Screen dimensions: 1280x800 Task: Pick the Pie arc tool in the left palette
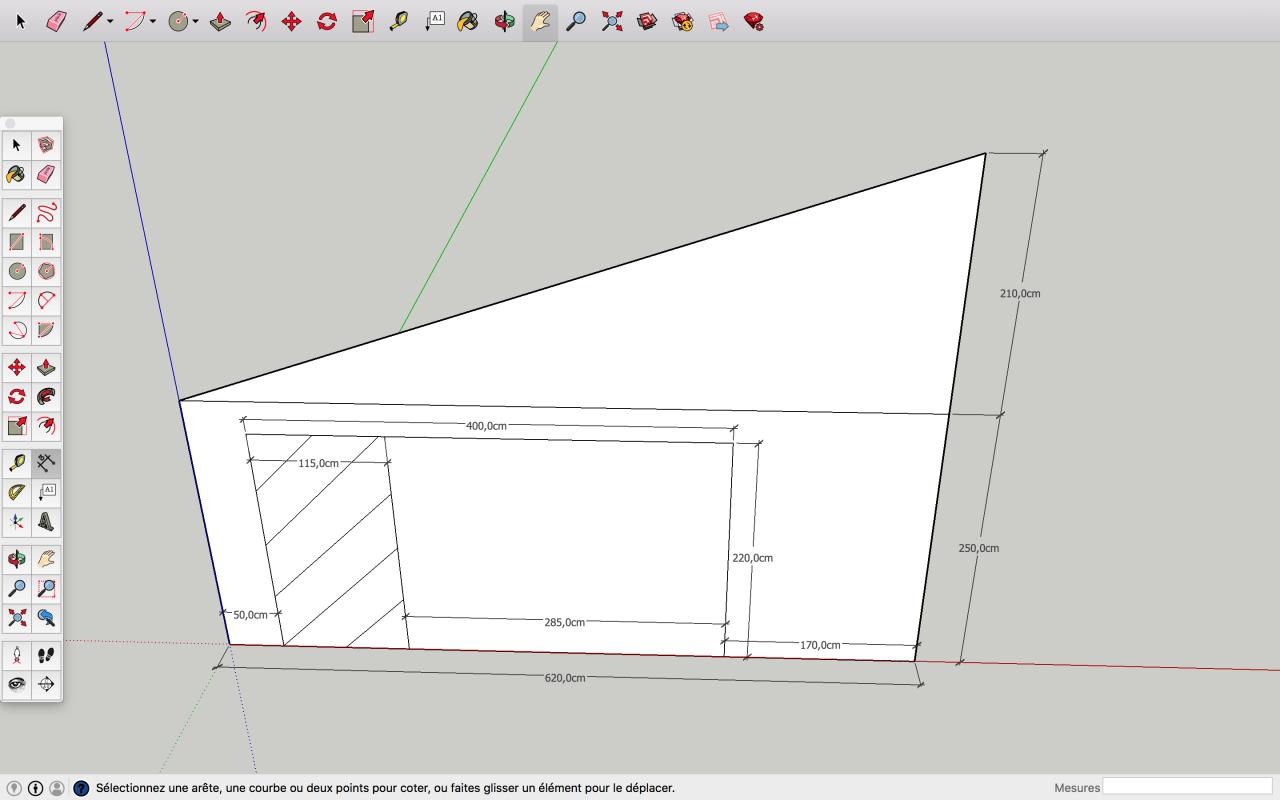tap(46, 330)
